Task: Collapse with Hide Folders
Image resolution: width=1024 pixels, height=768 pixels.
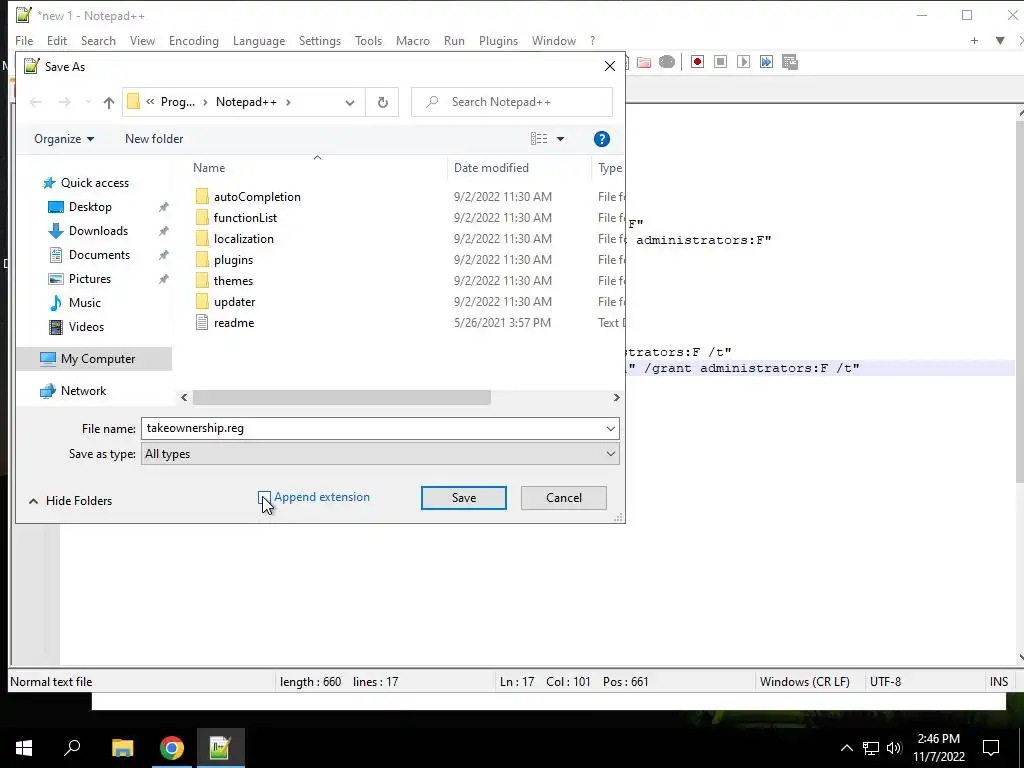Action: pyautogui.click(x=71, y=501)
